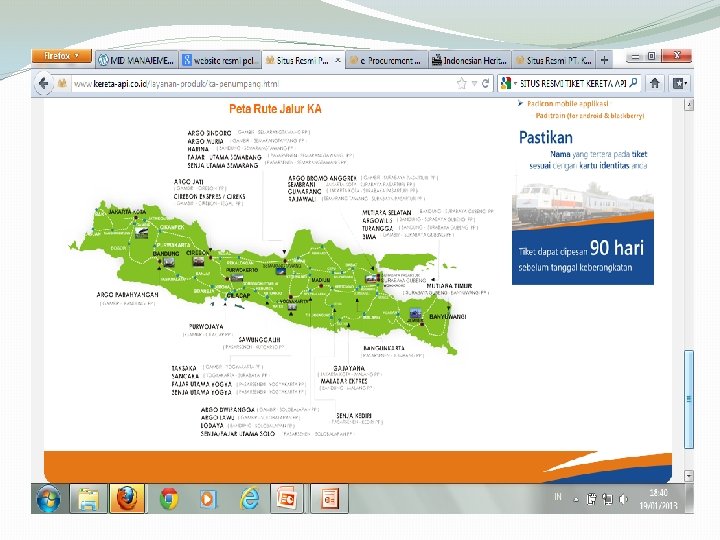Go to the Firefox home page

tap(655, 83)
